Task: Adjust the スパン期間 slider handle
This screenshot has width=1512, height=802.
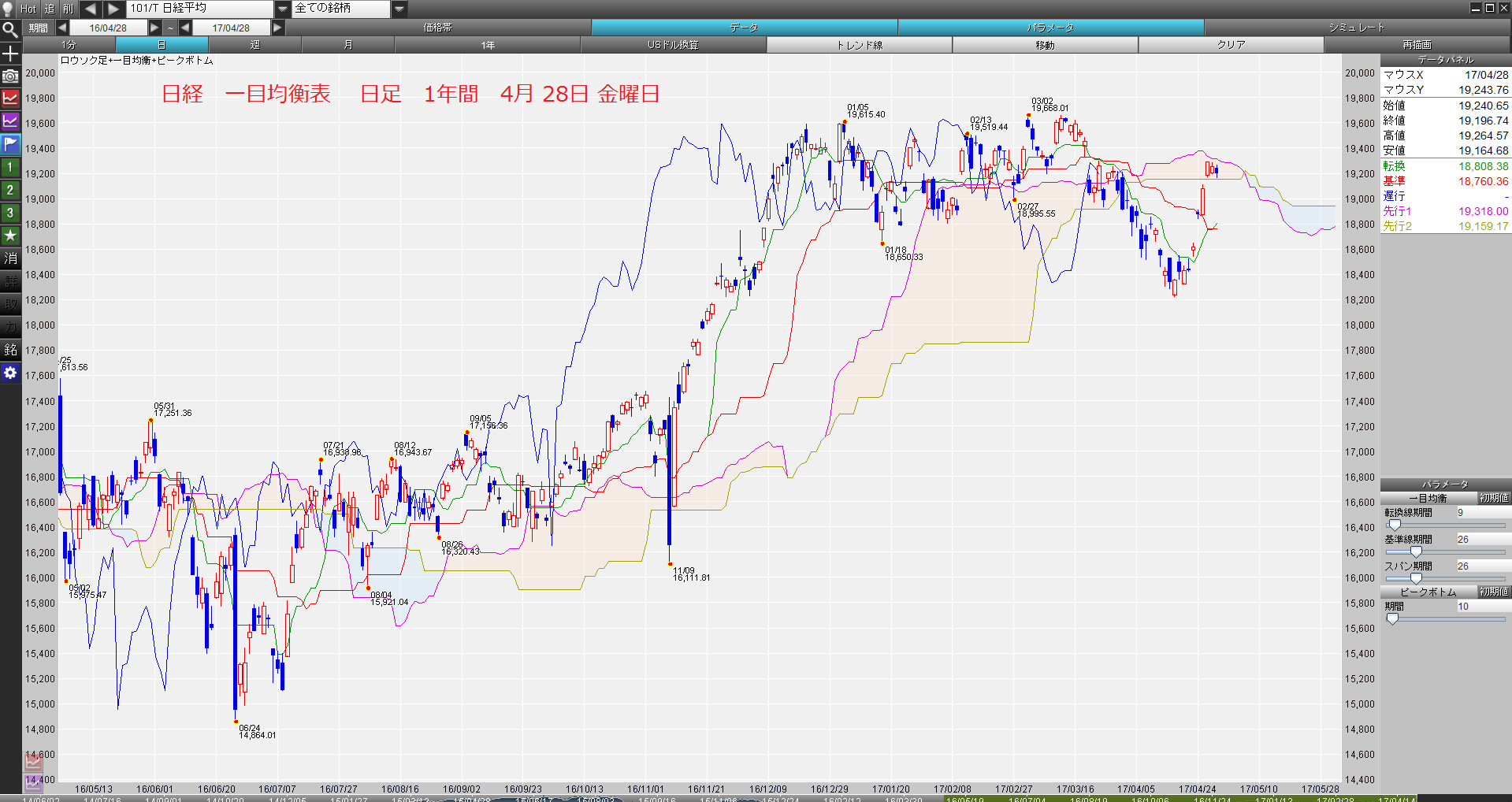Action: click(x=1416, y=578)
